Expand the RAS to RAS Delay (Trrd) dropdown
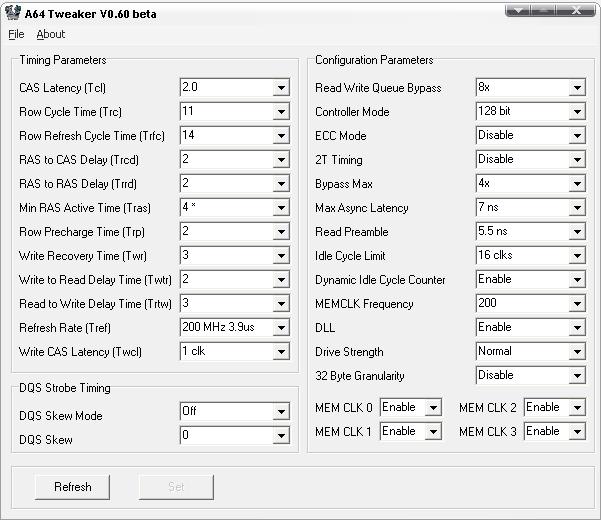 click(x=235, y=184)
